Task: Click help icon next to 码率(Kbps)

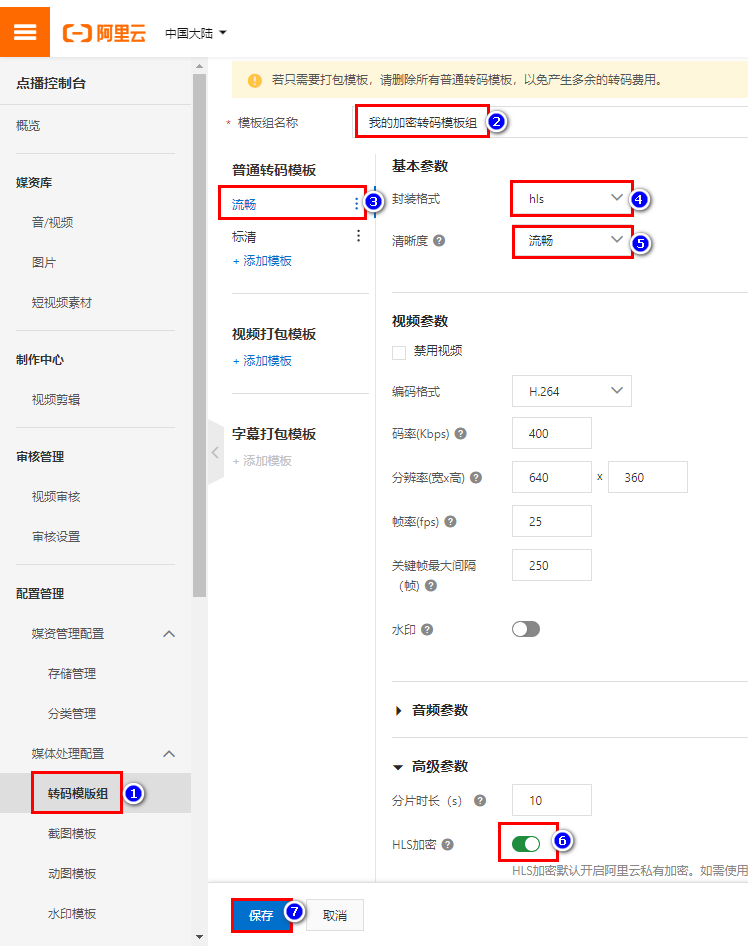Action: (461, 434)
